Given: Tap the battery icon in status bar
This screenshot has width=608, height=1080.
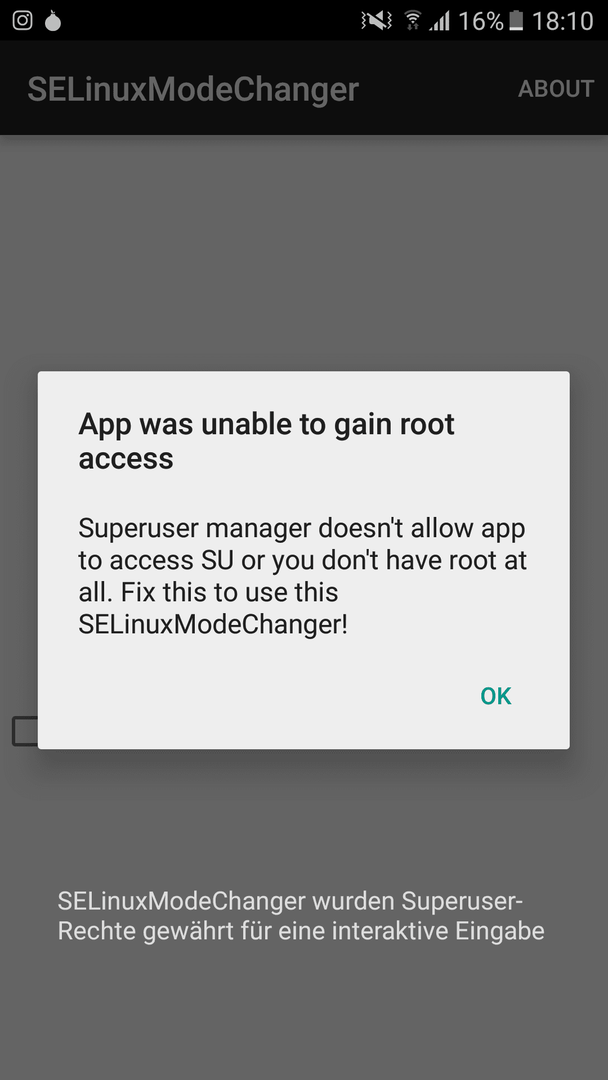Looking at the screenshot, I should (x=516, y=21).
